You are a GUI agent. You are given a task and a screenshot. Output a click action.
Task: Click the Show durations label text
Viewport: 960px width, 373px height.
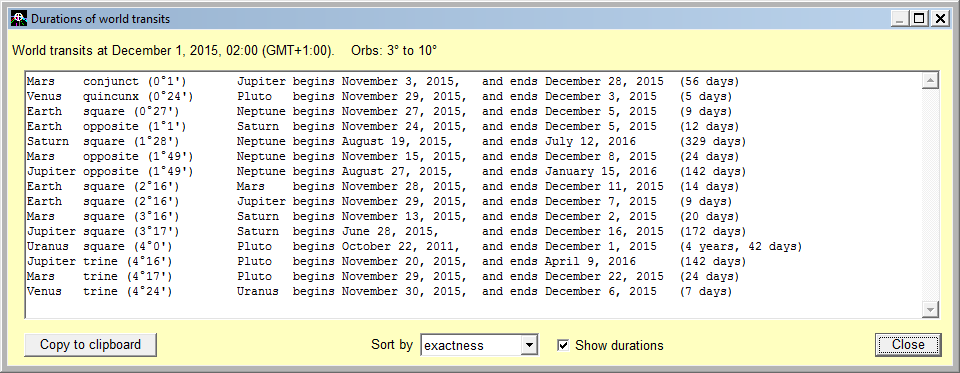619,345
